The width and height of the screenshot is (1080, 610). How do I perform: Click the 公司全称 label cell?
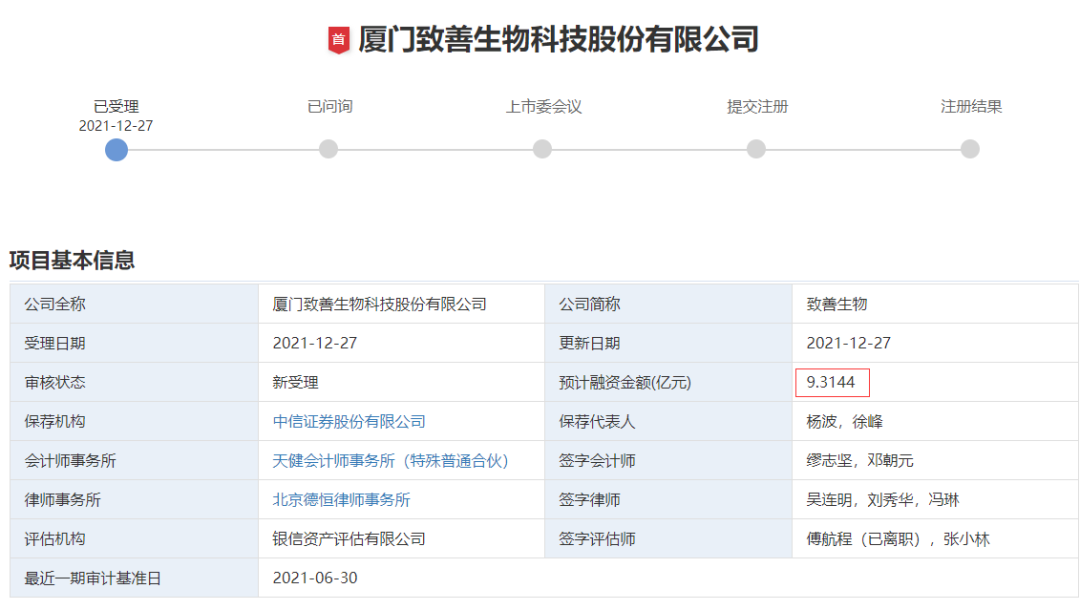(x=134, y=304)
